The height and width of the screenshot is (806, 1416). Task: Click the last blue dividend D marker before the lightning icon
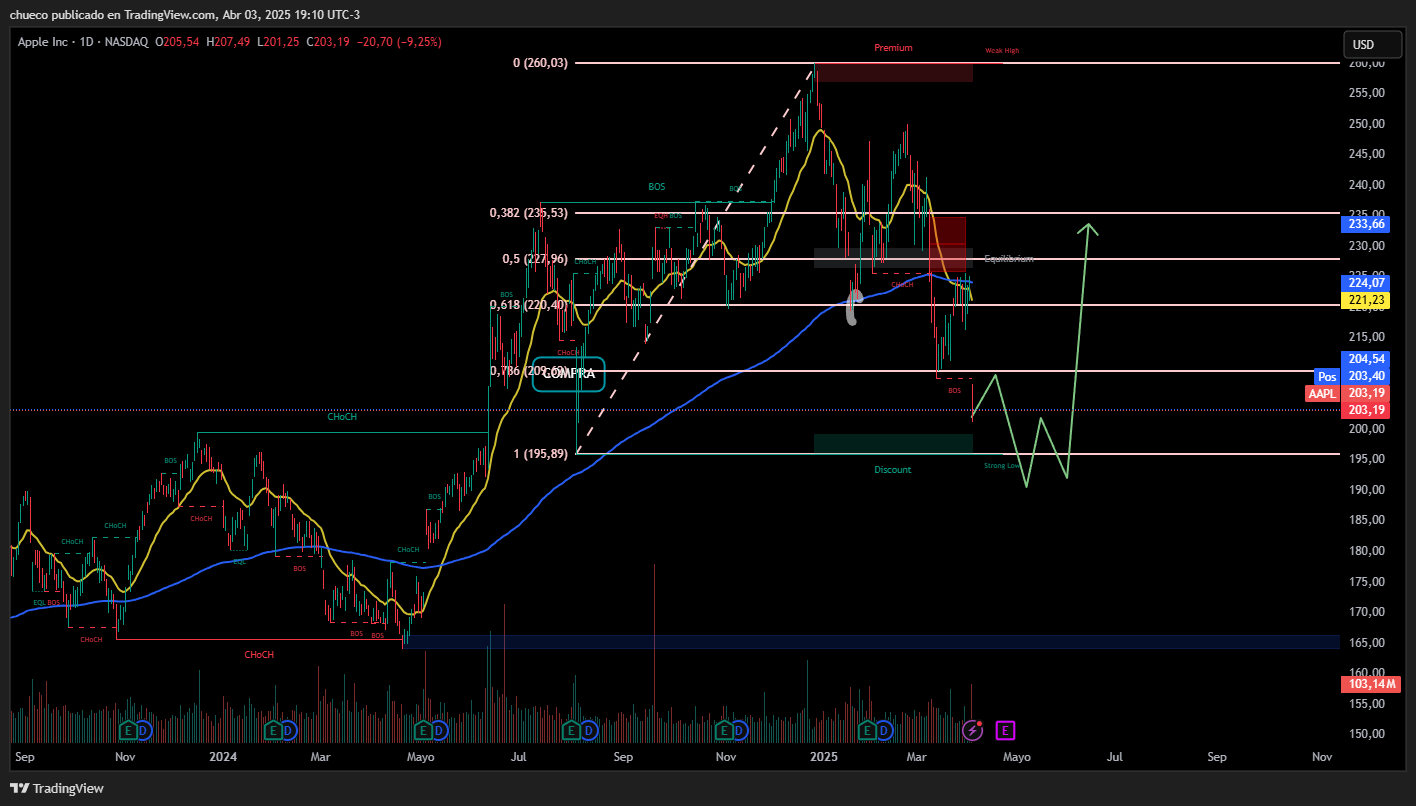pos(883,731)
